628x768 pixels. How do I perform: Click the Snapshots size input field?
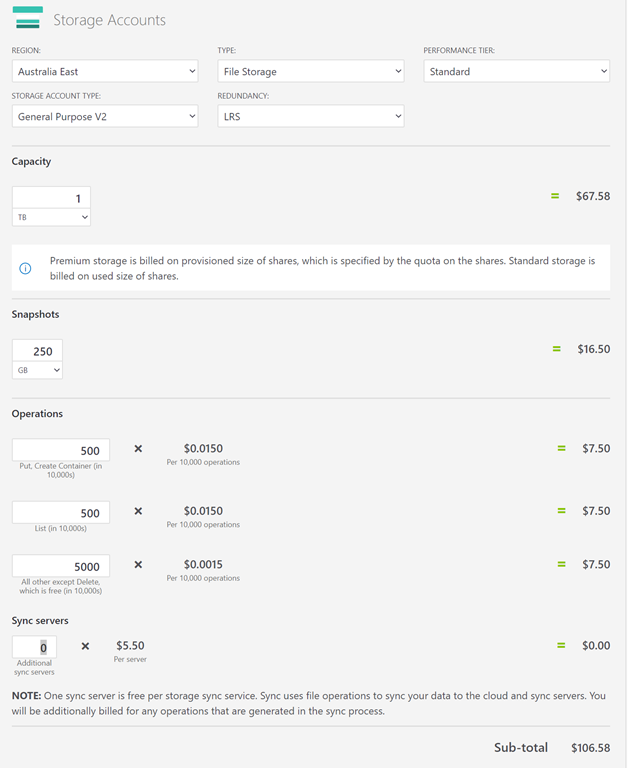click(x=37, y=351)
